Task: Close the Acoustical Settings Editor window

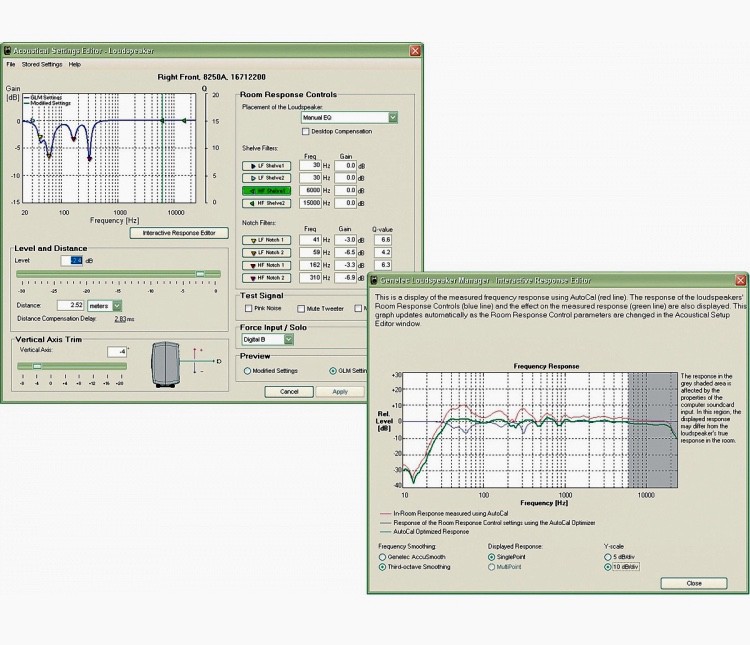Action: (x=415, y=51)
